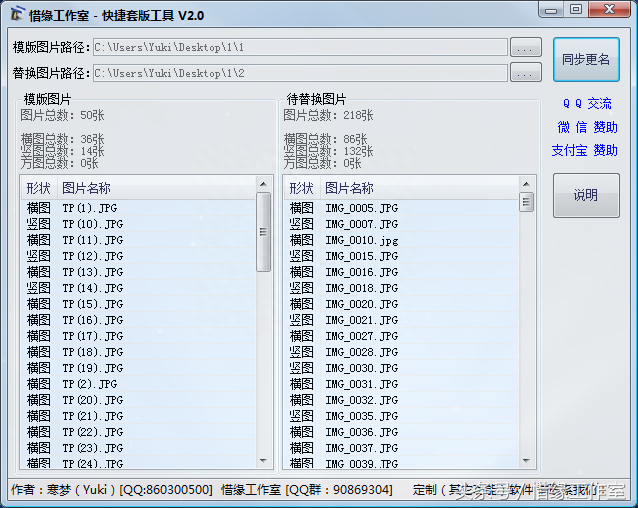The height and width of the screenshot is (508, 638).
Task: Select row IMG_0005.JPG
Action: 401,208
